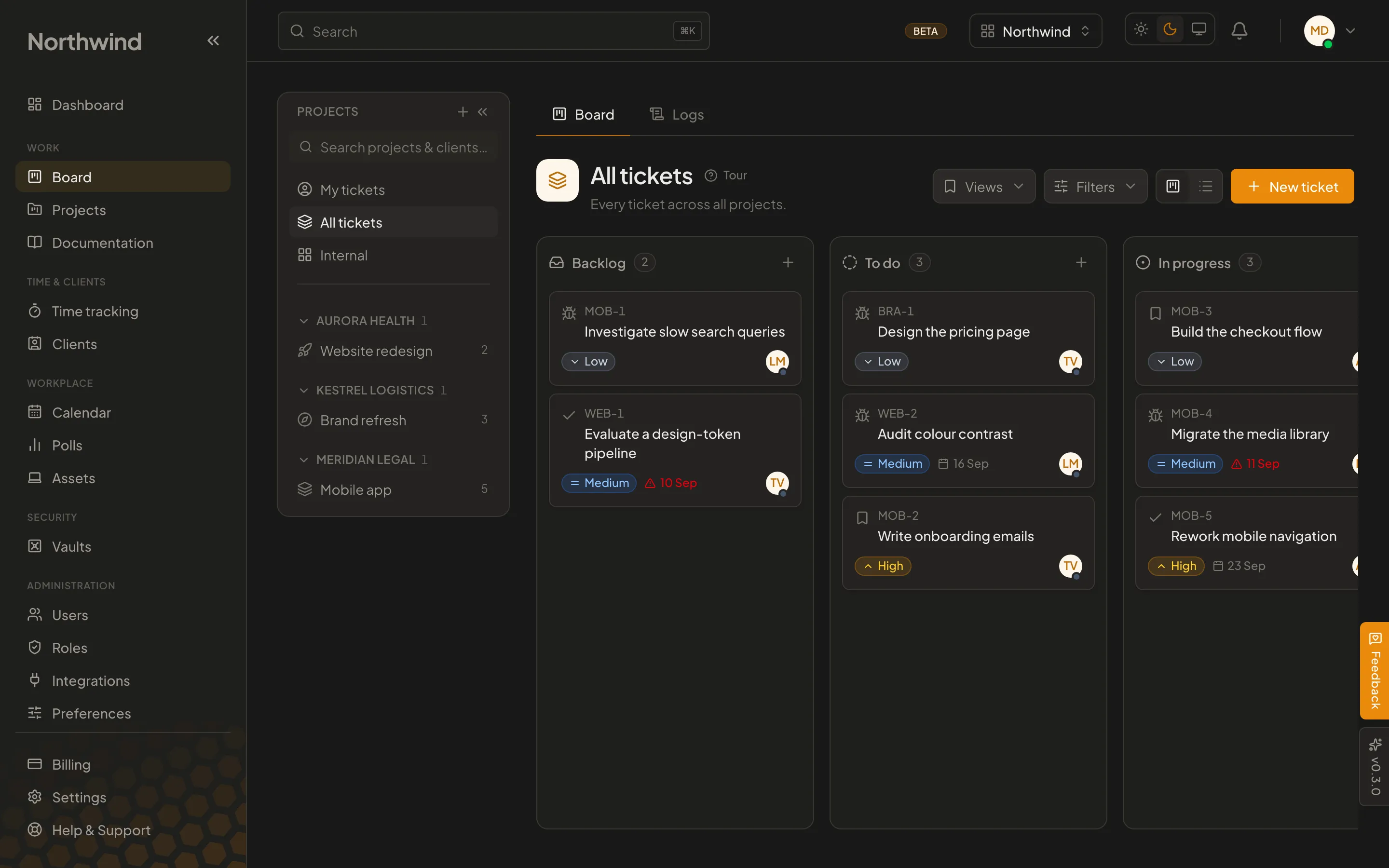The image size is (1389, 868).
Task: Click the TV avatar on BRA-1 card
Action: tap(1071, 362)
